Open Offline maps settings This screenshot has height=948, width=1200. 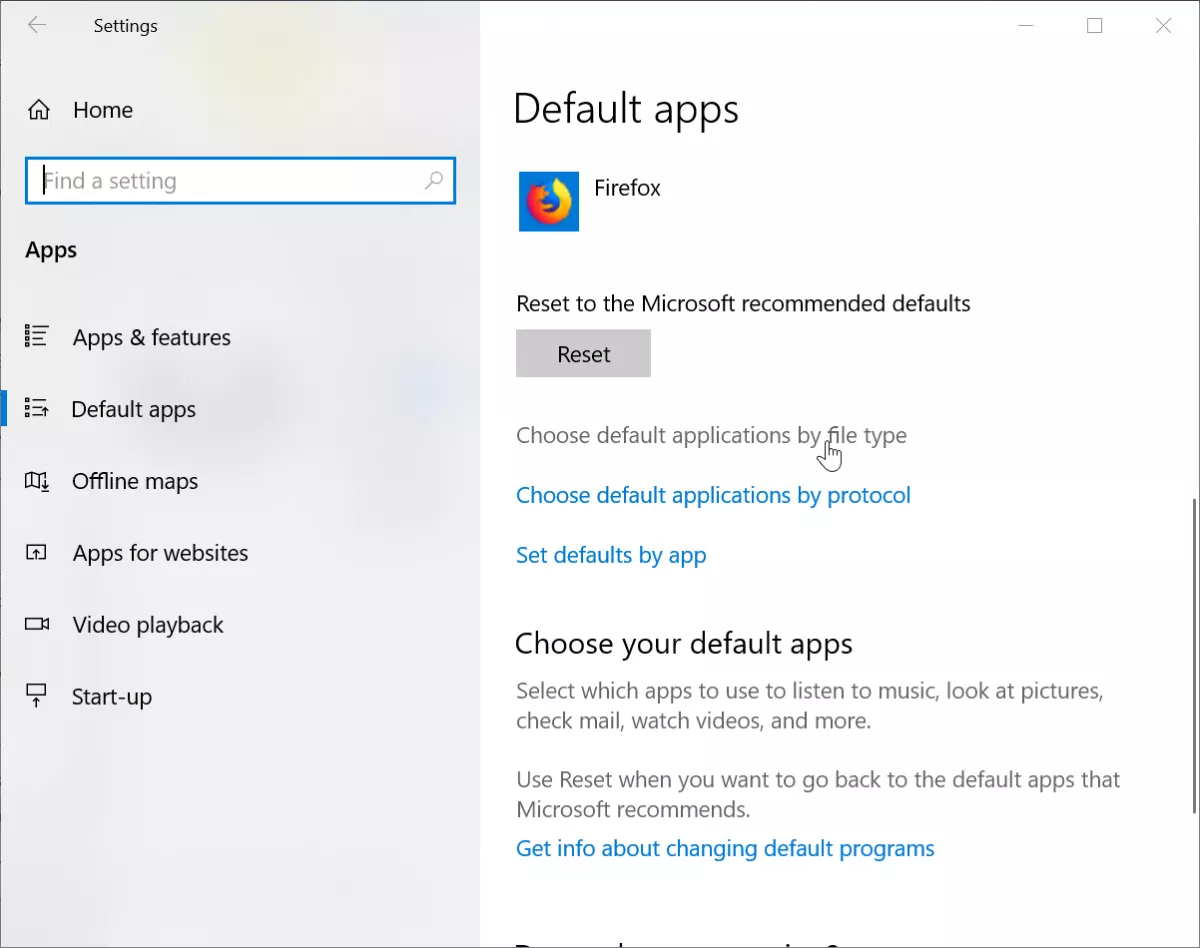(x=135, y=482)
